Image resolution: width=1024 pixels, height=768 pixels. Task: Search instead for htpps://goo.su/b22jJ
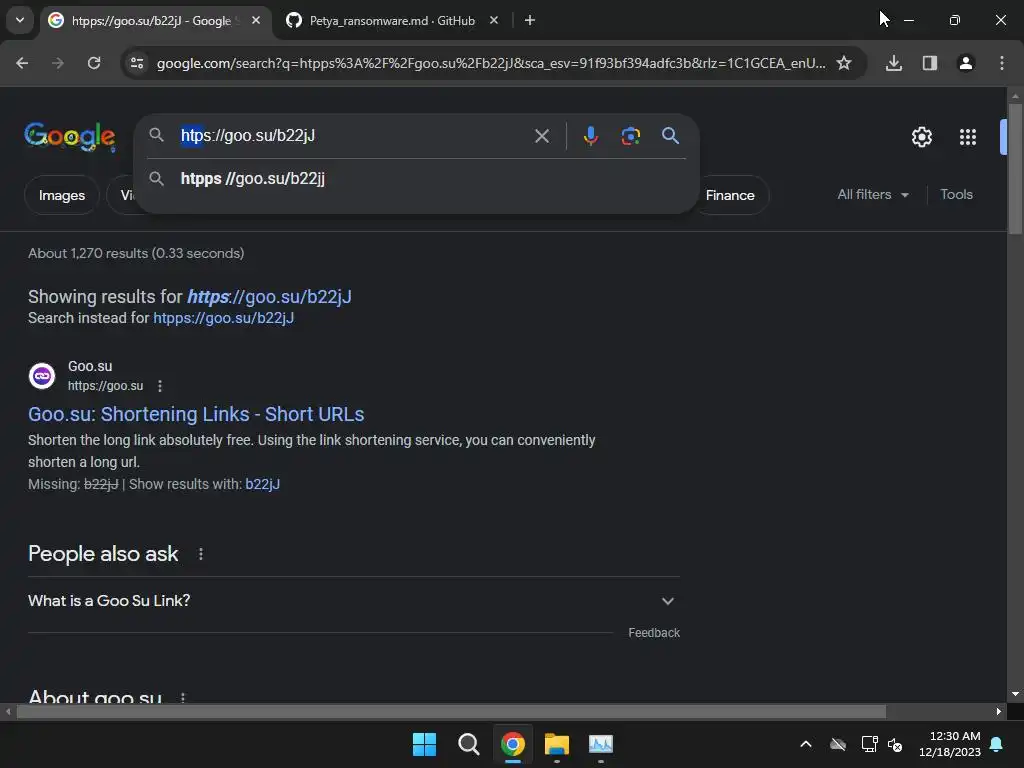(223, 318)
